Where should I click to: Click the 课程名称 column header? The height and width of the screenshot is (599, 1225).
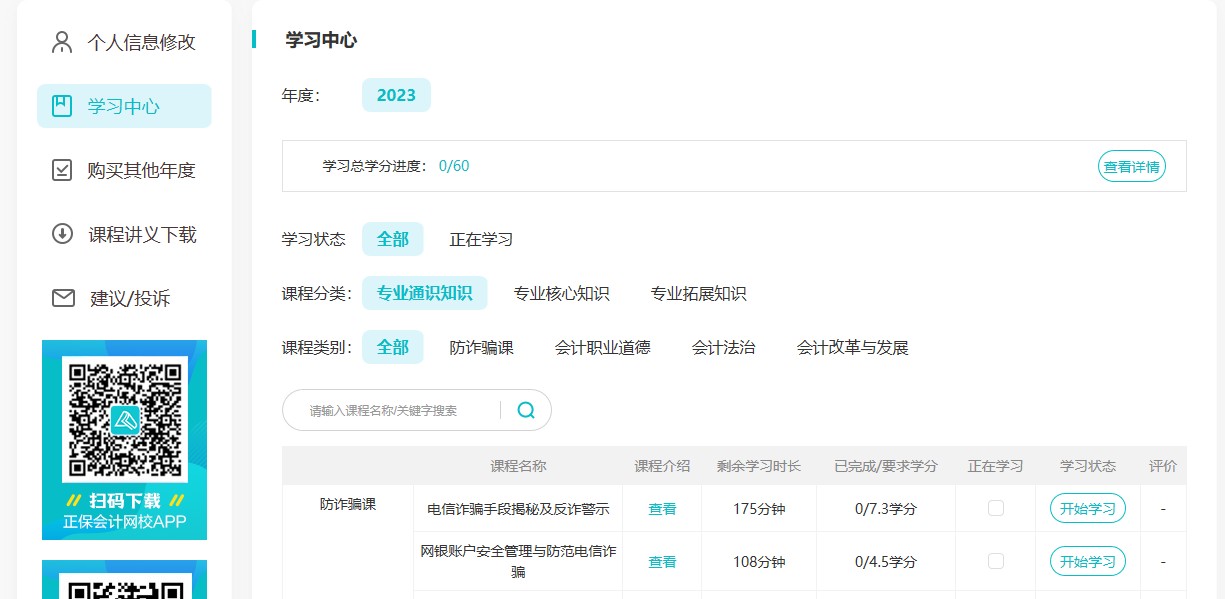518,466
